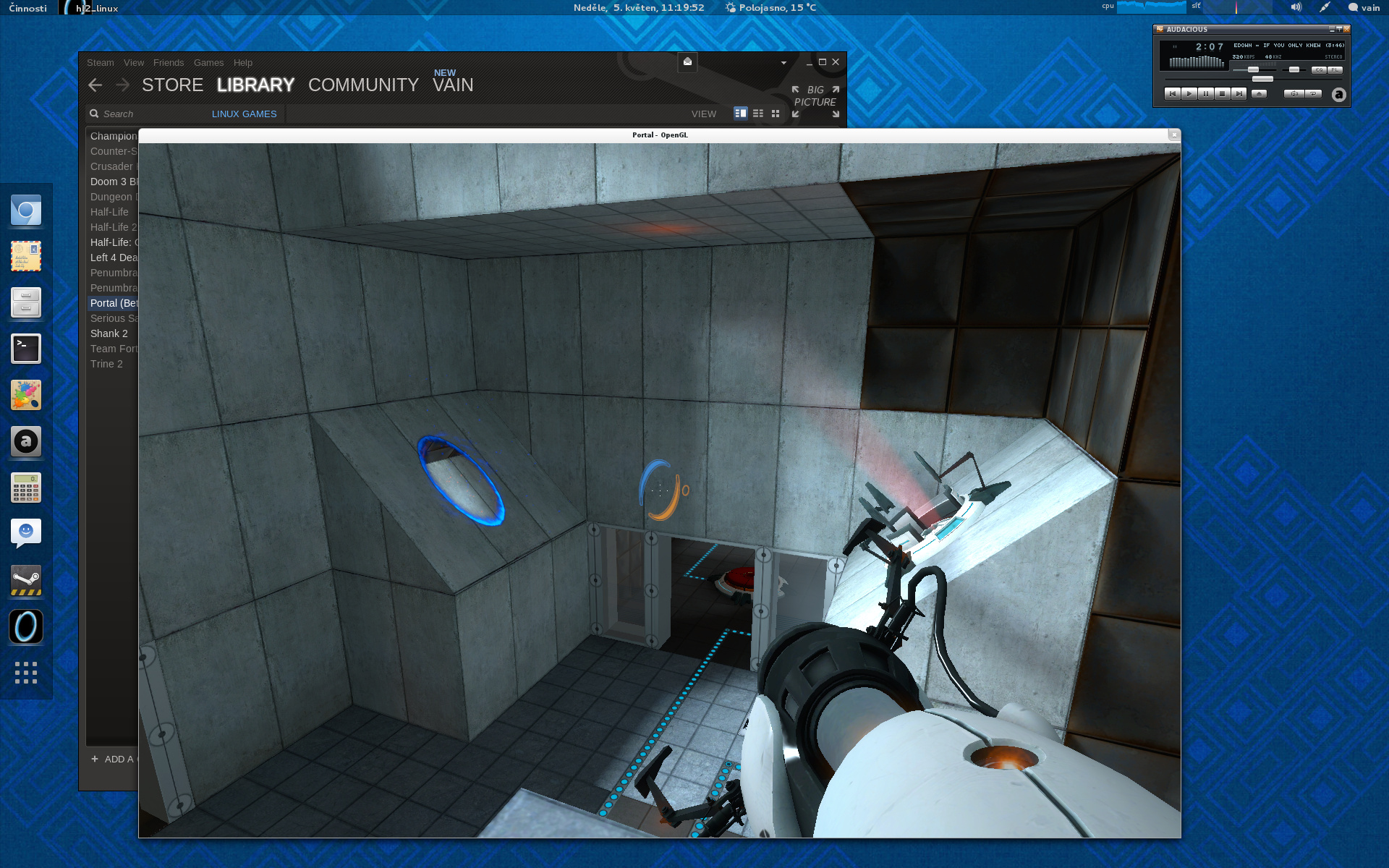Viewport: 1389px width, 868px height.
Task: Open the volume icon in the top panel
Action: click(x=1296, y=7)
